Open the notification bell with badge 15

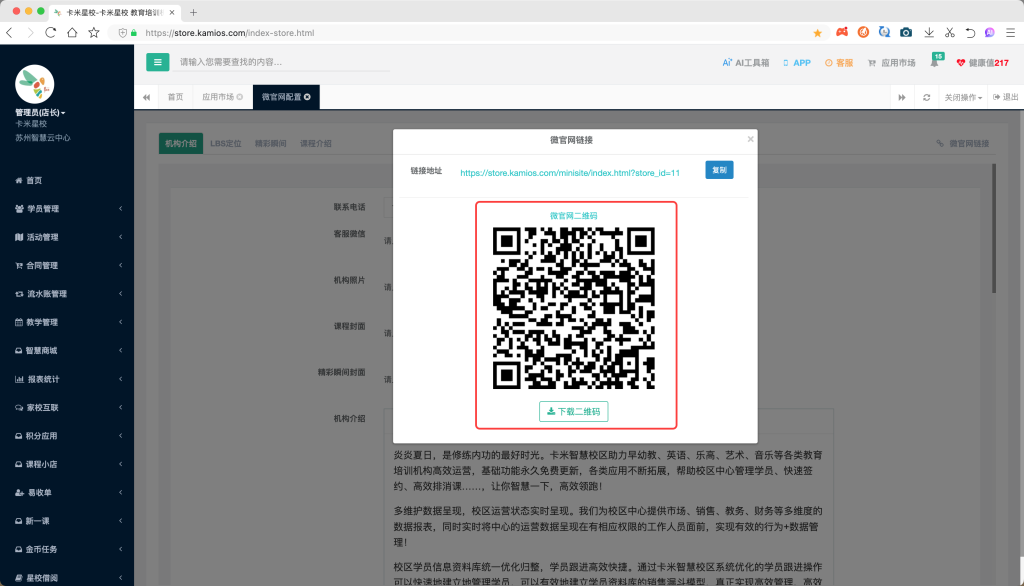934,63
